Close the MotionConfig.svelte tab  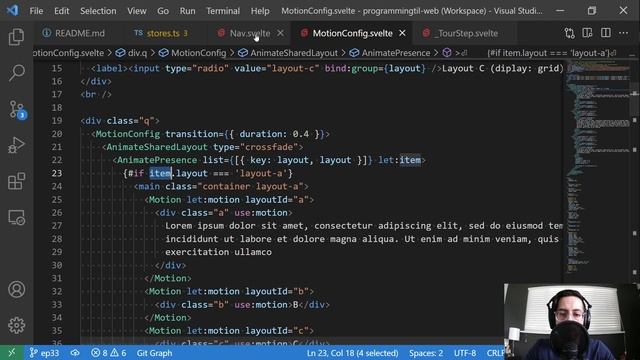pos(402,33)
